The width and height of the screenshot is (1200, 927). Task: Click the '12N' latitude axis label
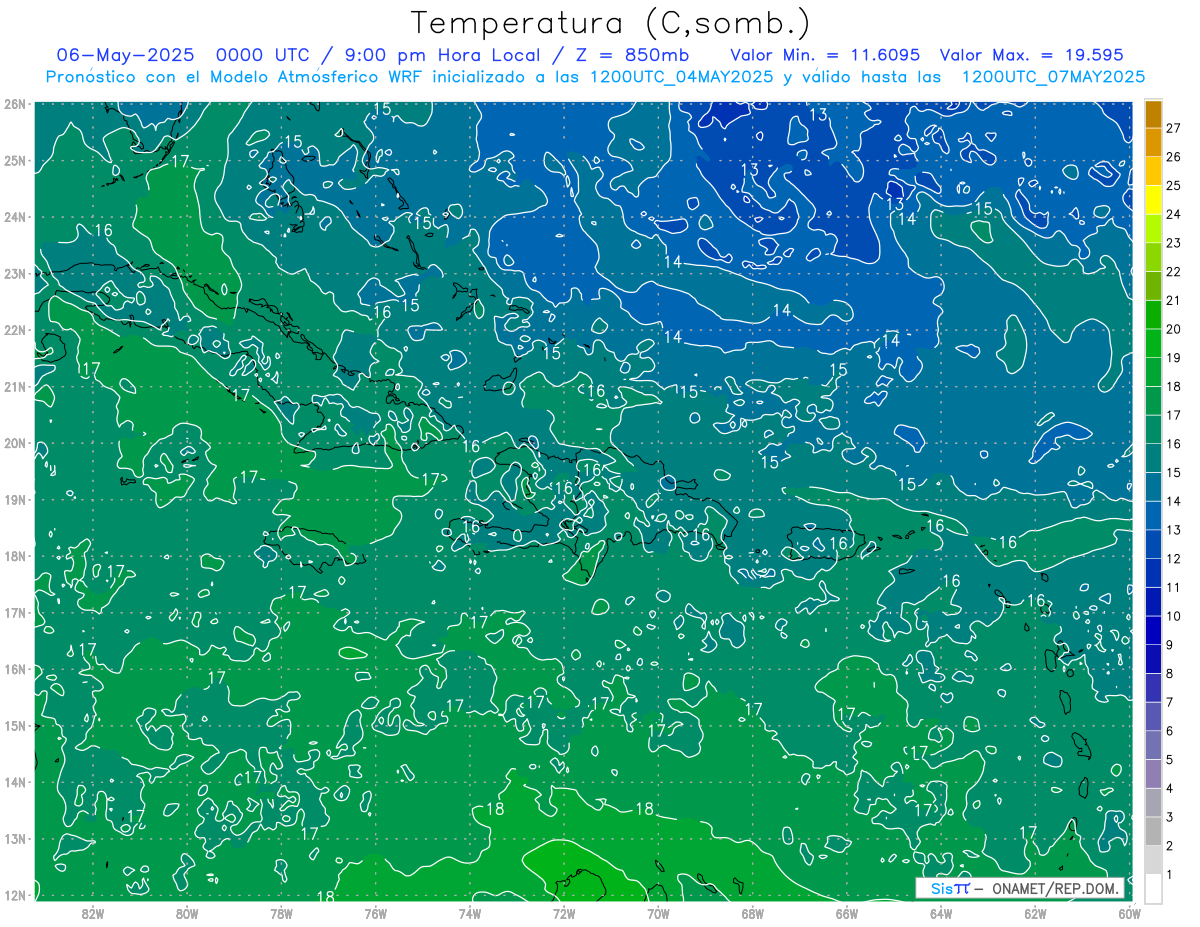[x=16, y=895]
